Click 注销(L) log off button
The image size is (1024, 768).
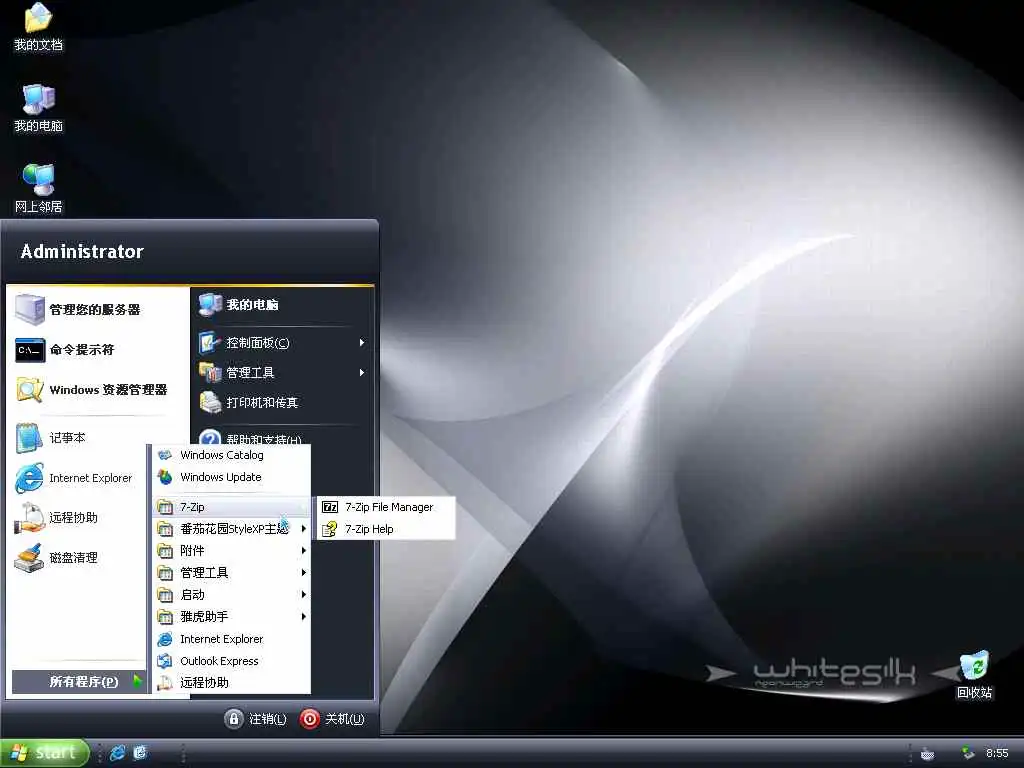pos(255,719)
